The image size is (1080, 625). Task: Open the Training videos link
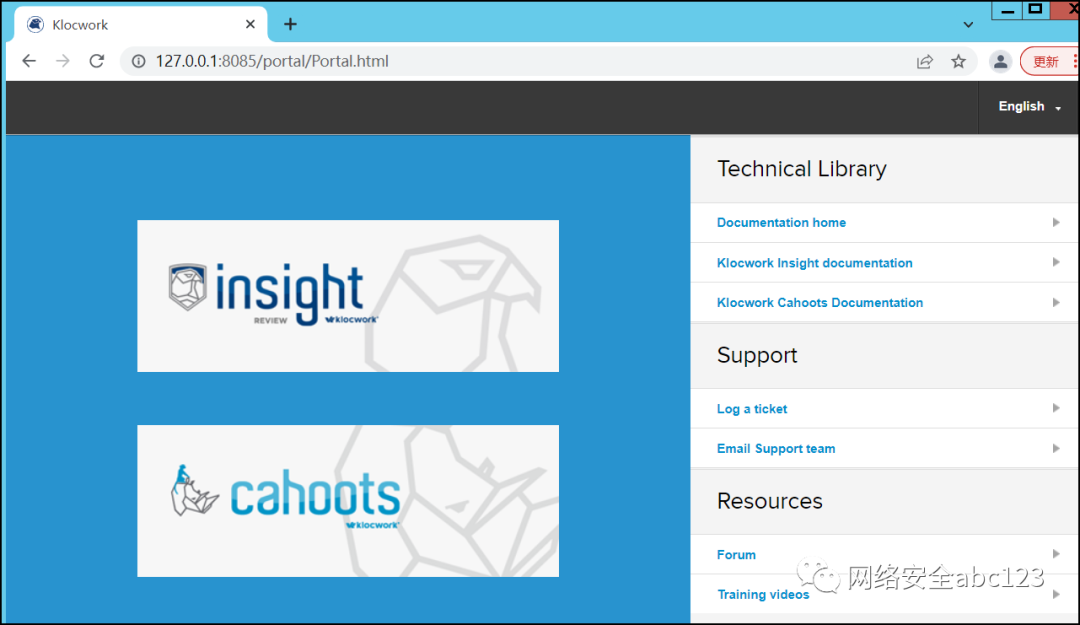click(763, 595)
